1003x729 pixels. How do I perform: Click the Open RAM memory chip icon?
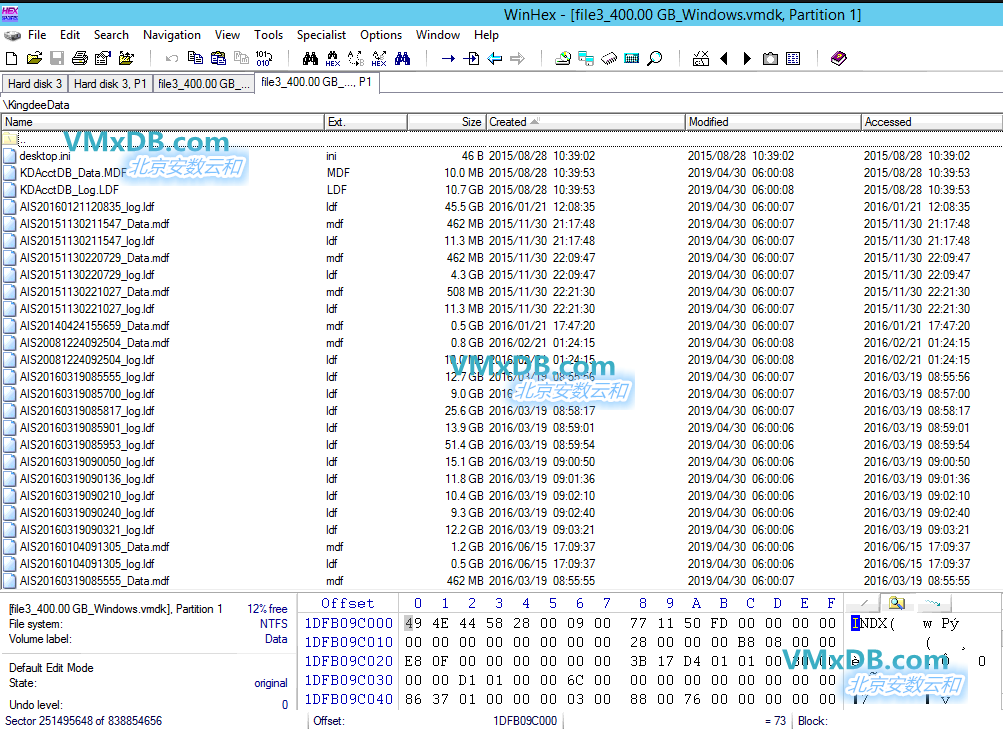coord(609,59)
